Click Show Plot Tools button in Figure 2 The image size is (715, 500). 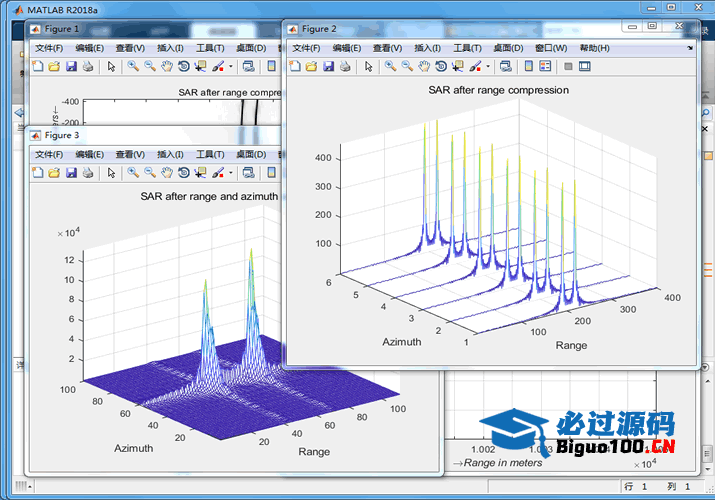point(585,67)
